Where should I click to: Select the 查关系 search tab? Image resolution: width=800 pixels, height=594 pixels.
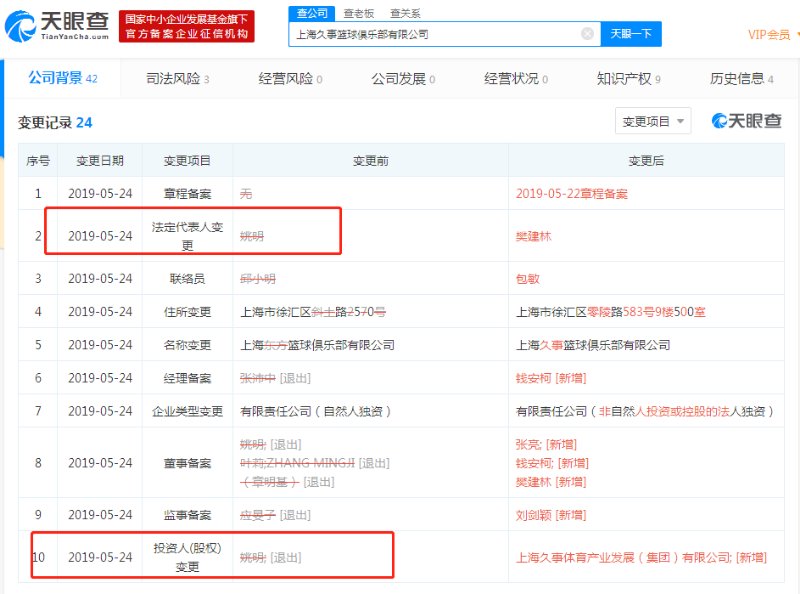(x=405, y=13)
